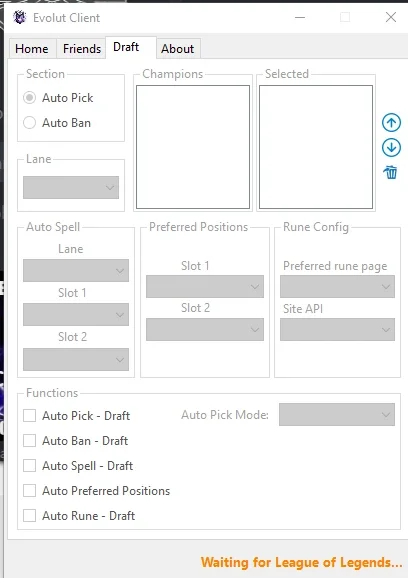Open Preferred Positions Slot 2 dropdown

(x=205, y=329)
